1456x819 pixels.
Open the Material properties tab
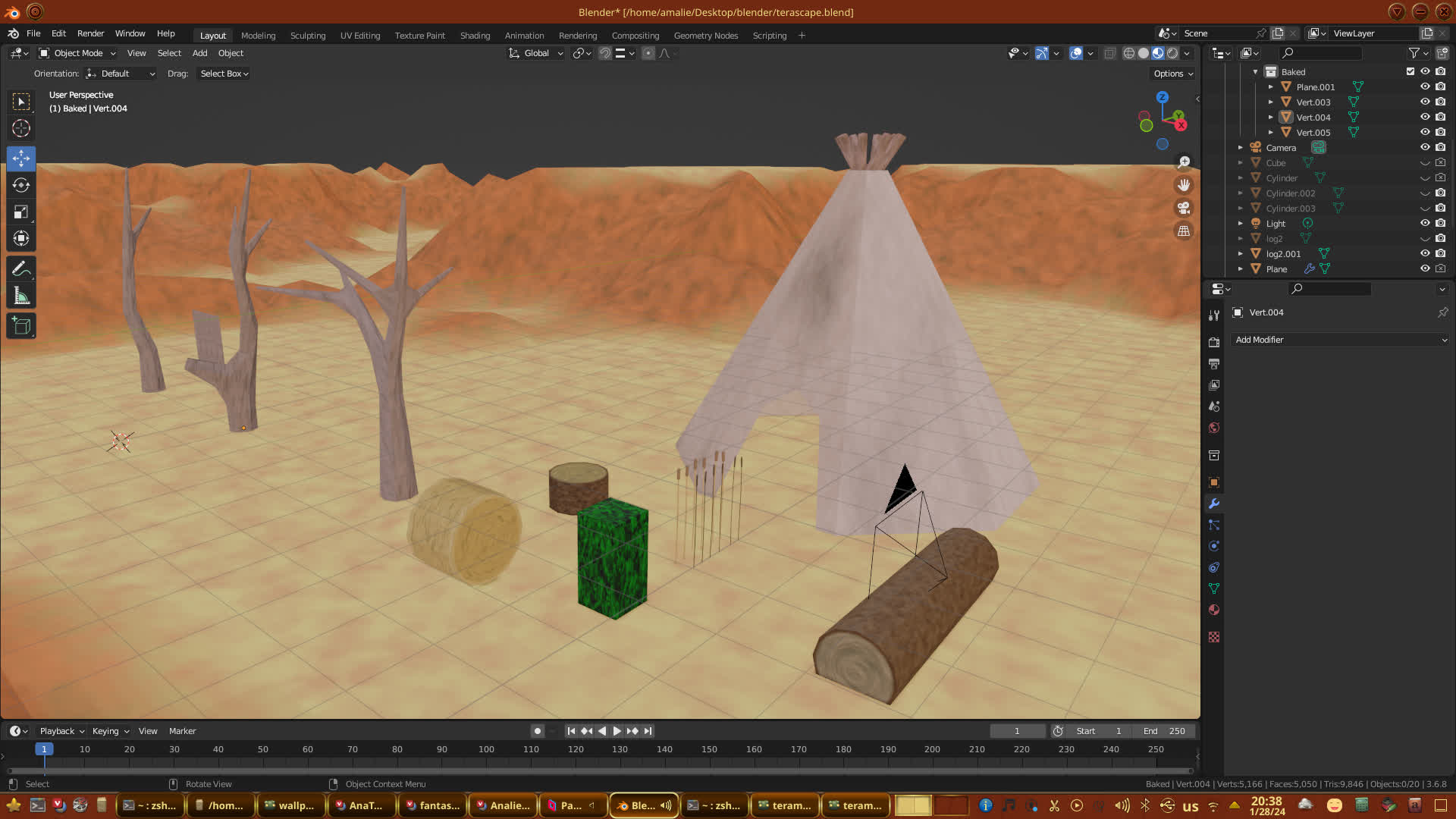1214,610
